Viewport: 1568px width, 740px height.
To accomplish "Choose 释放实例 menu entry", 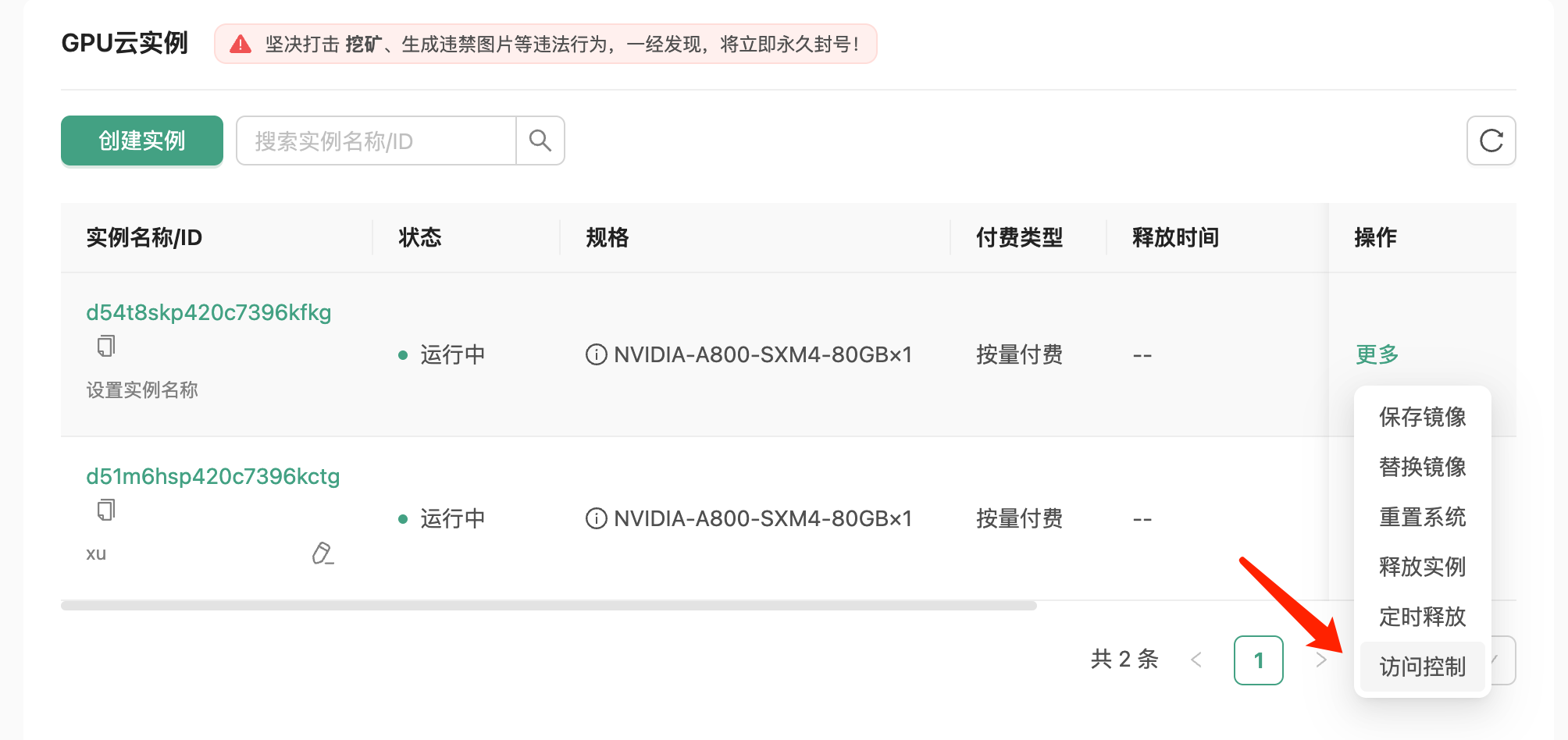I will point(1422,567).
